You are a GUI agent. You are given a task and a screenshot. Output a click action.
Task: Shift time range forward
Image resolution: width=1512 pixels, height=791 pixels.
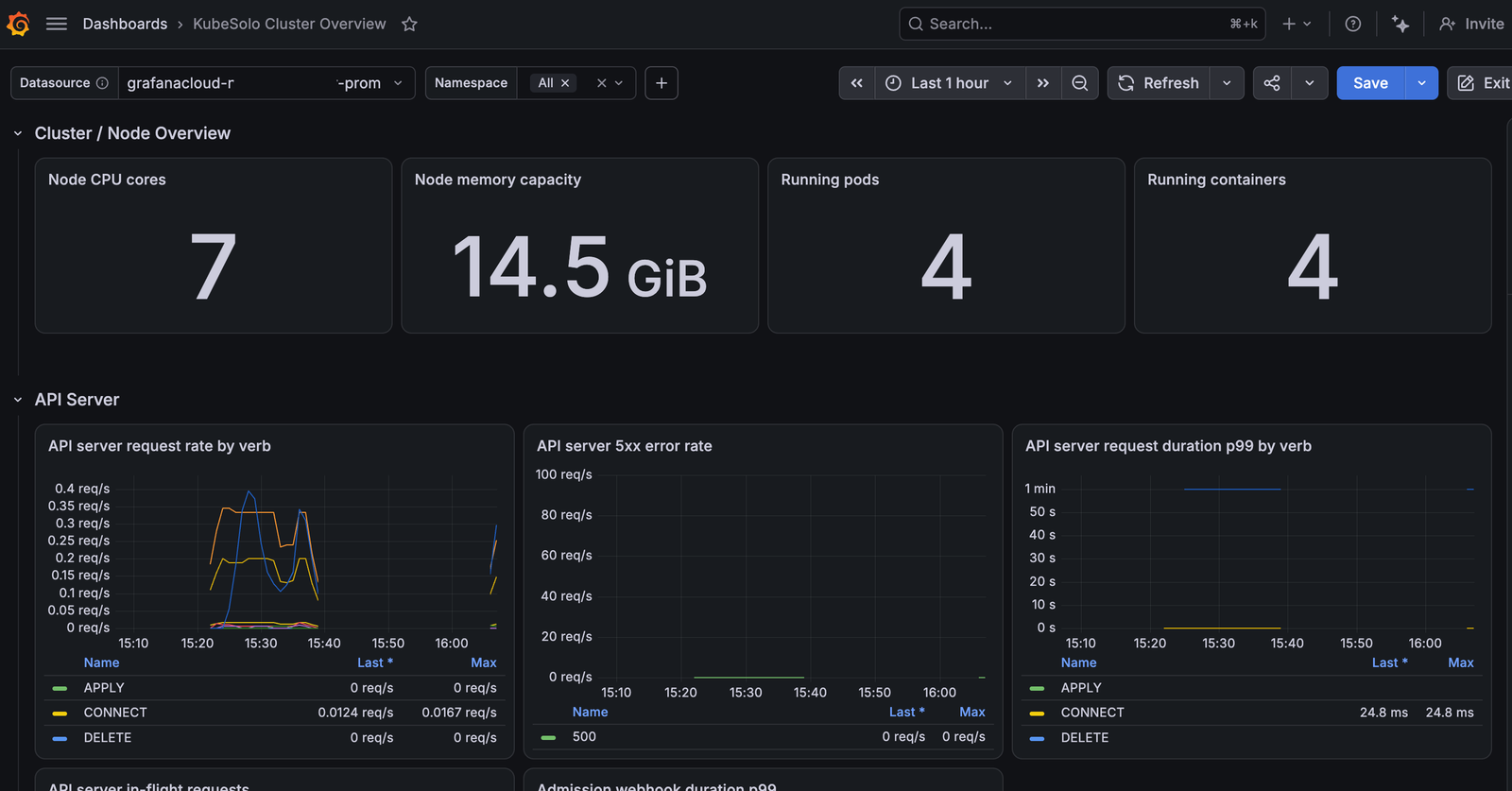click(x=1043, y=83)
